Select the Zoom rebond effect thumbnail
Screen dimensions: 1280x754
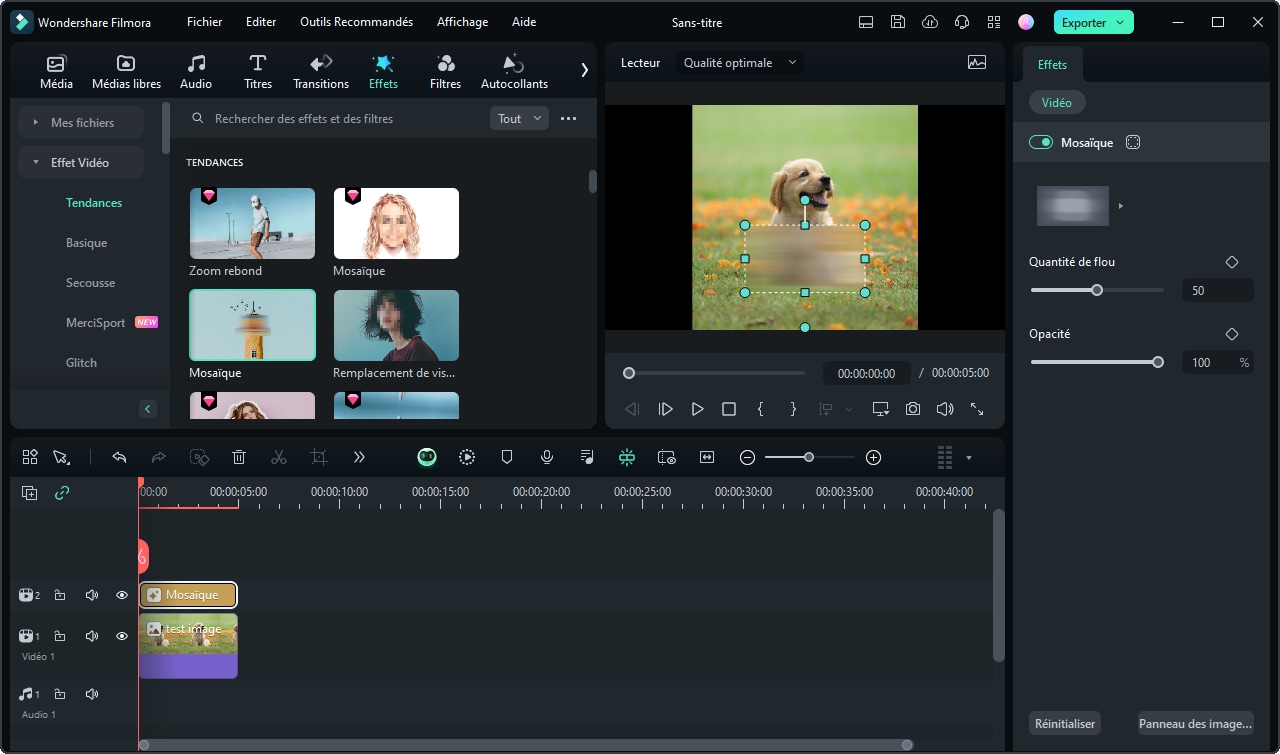pyautogui.click(x=252, y=224)
